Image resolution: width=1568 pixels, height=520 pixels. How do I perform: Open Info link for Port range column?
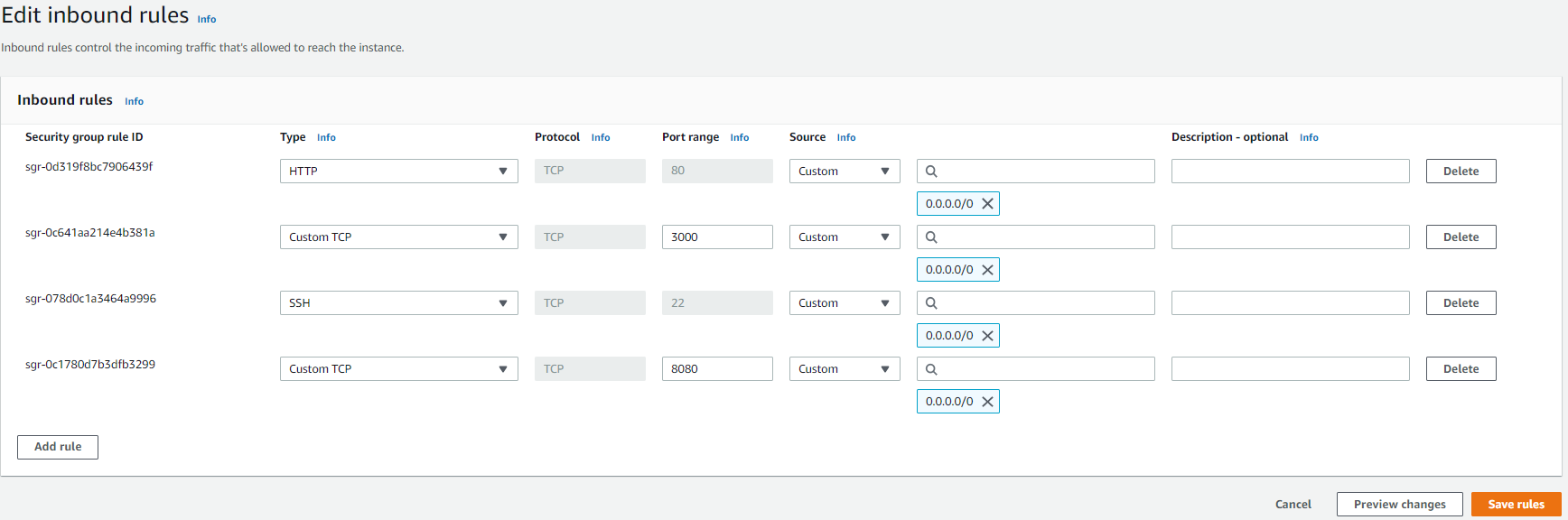coord(740,137)
